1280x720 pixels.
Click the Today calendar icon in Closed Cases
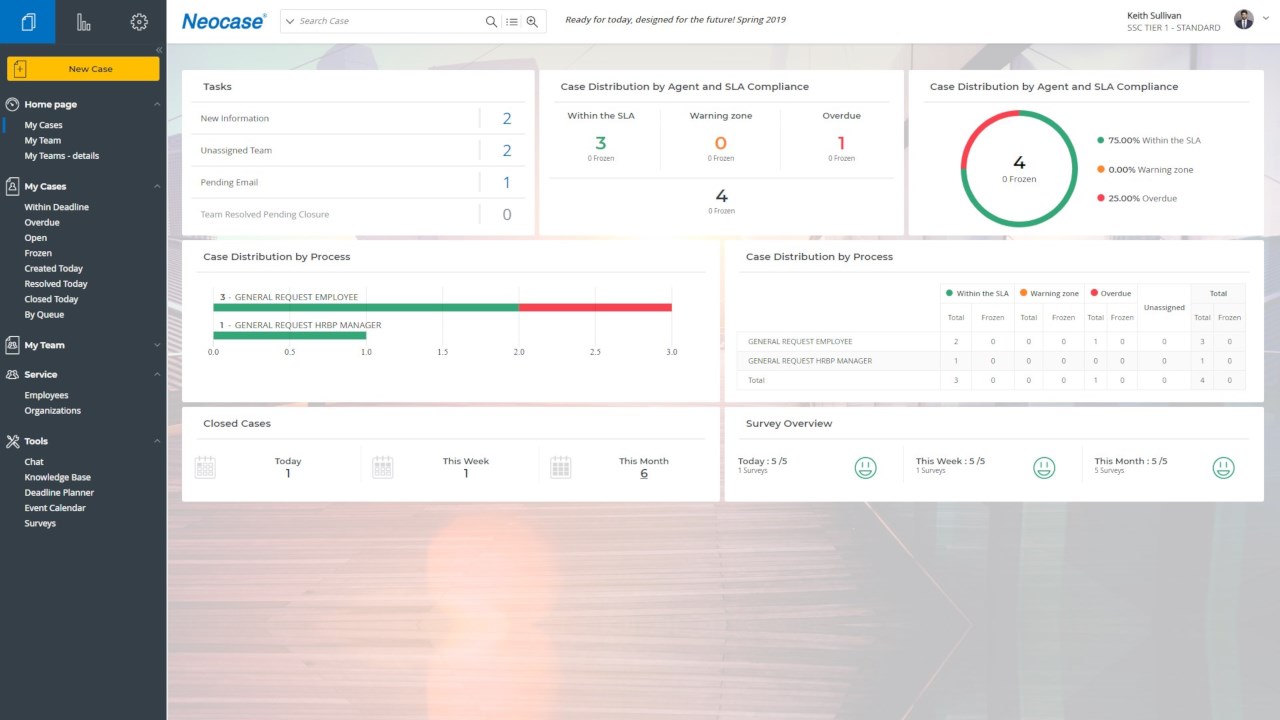205,467
